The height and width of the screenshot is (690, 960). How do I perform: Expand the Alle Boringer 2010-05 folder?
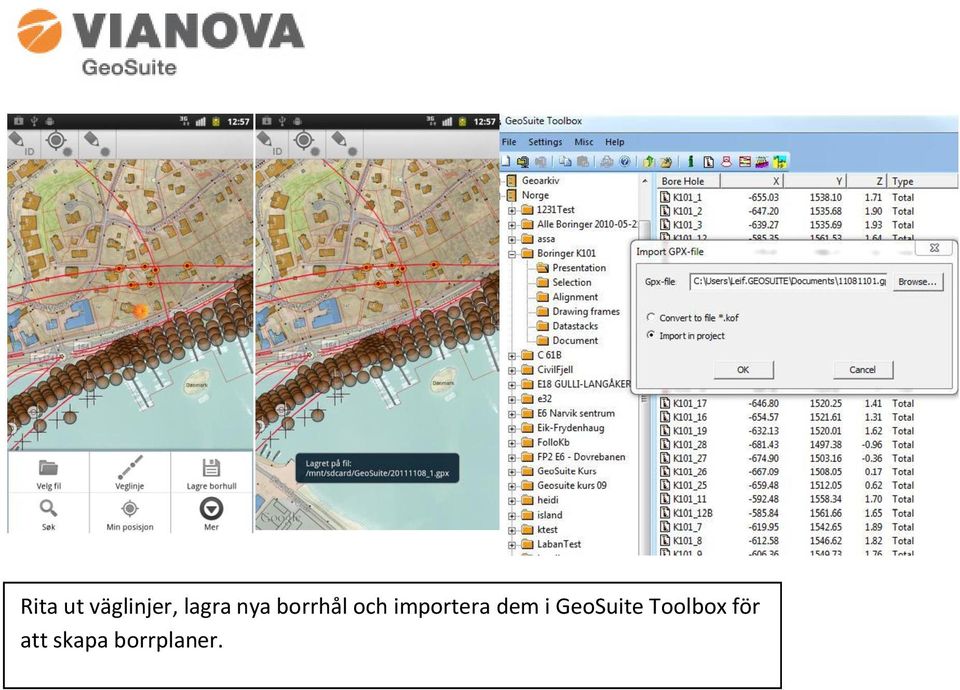pos(512,225)
